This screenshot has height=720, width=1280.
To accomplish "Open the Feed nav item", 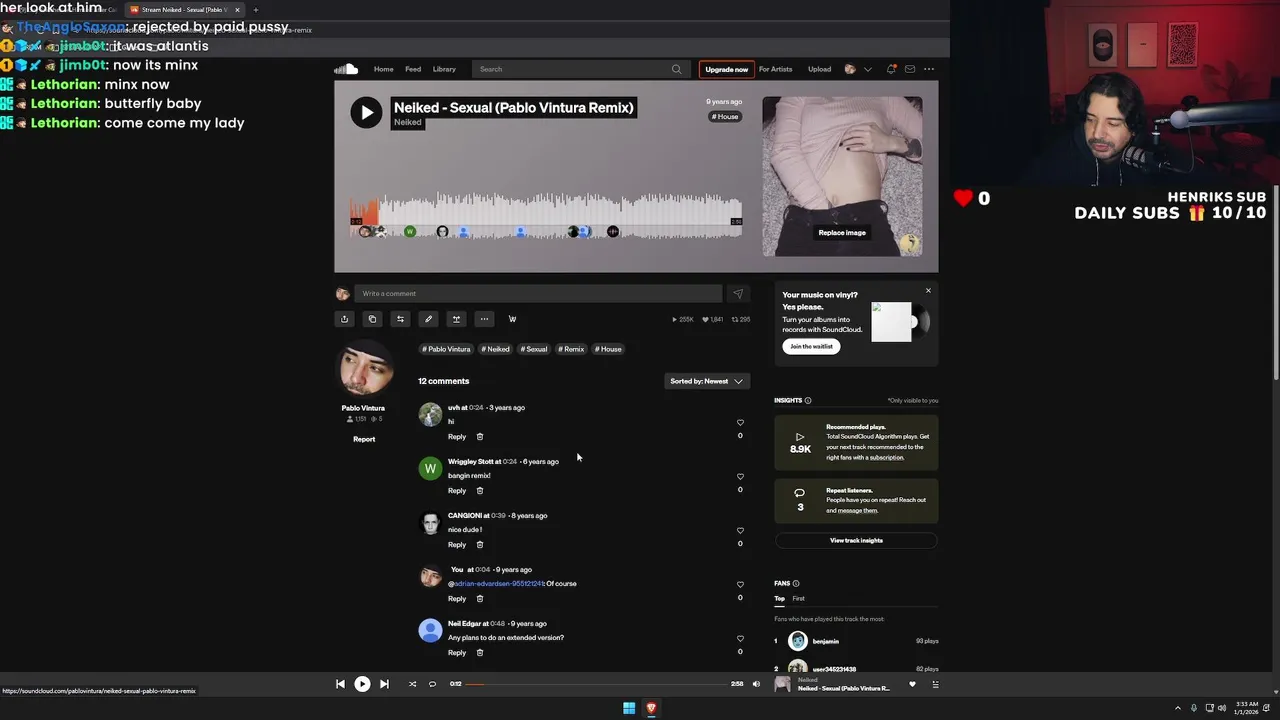I will [x=413, y=69].
